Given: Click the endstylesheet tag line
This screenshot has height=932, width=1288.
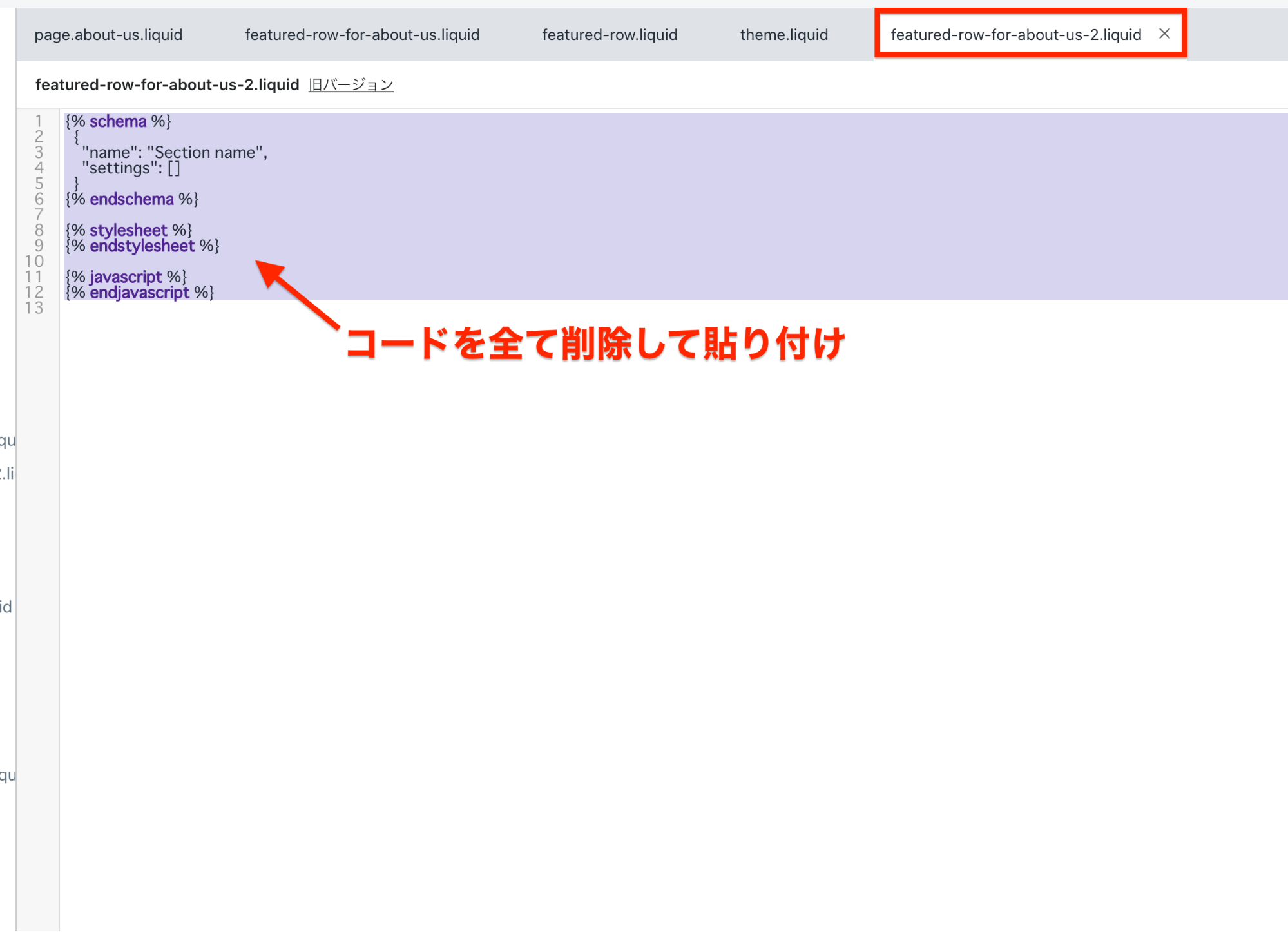Looking at the screenshot, I should (x=142, y=246).
